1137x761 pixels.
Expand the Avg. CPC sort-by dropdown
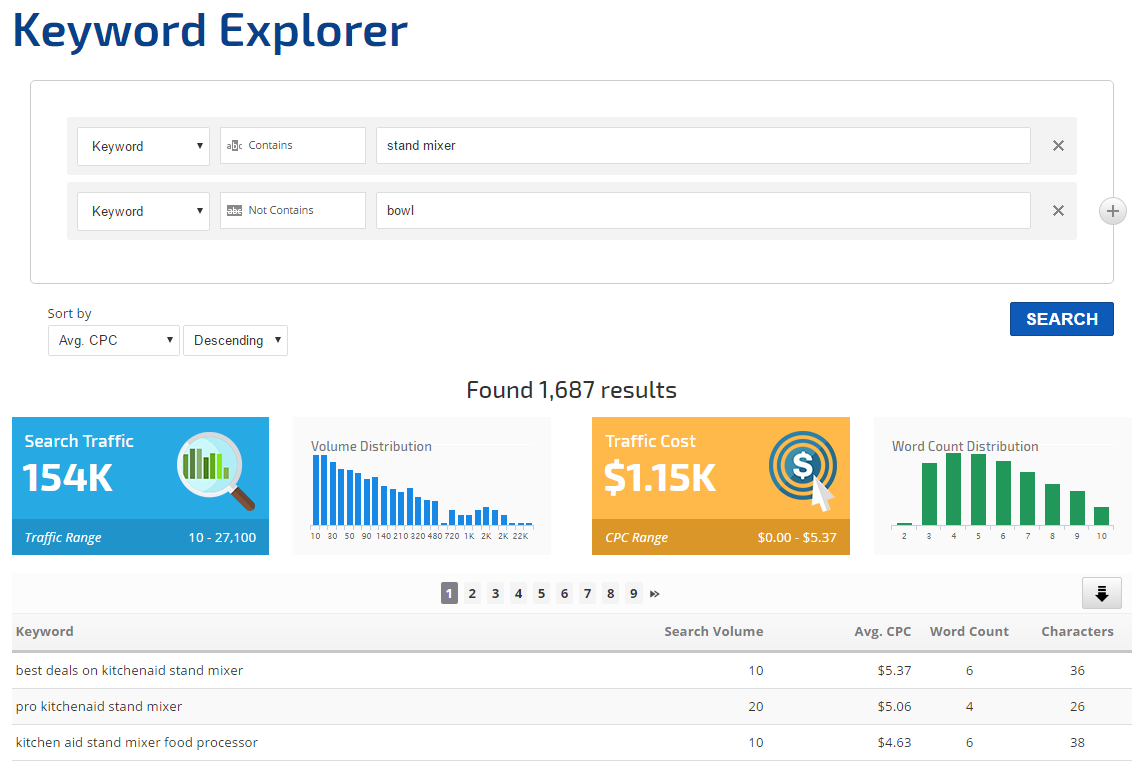click(x=113, y=341)
